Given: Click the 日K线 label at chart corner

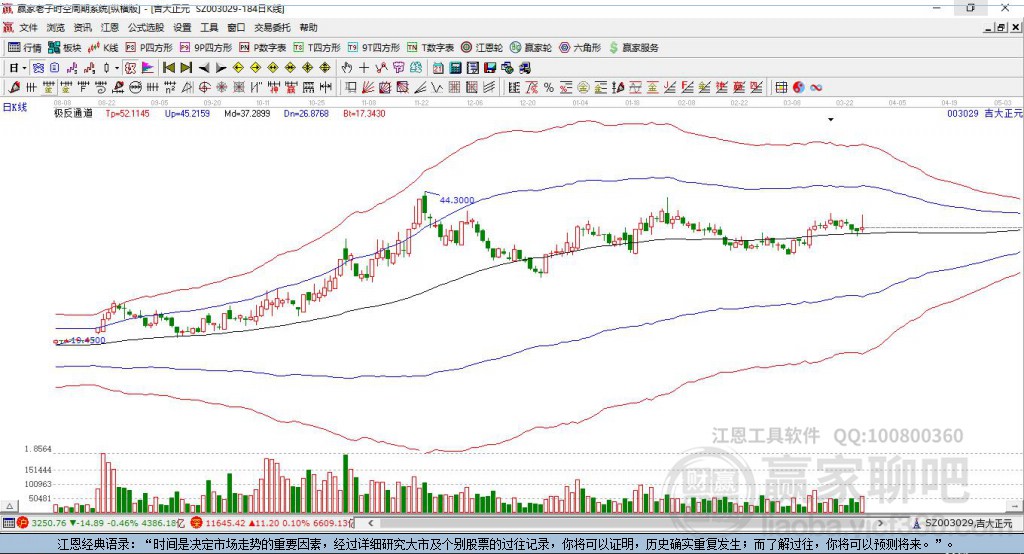Looking at the screenshot, I should [15, 107].
